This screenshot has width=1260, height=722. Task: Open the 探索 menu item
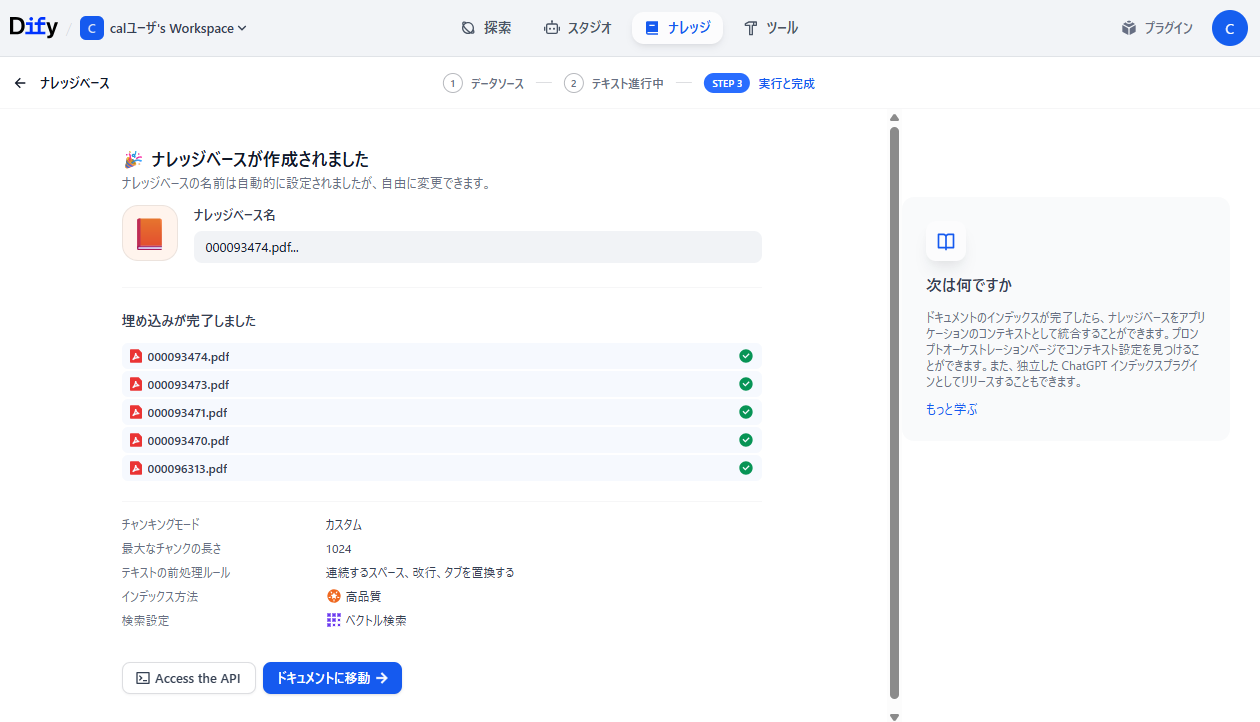[486, 28]
